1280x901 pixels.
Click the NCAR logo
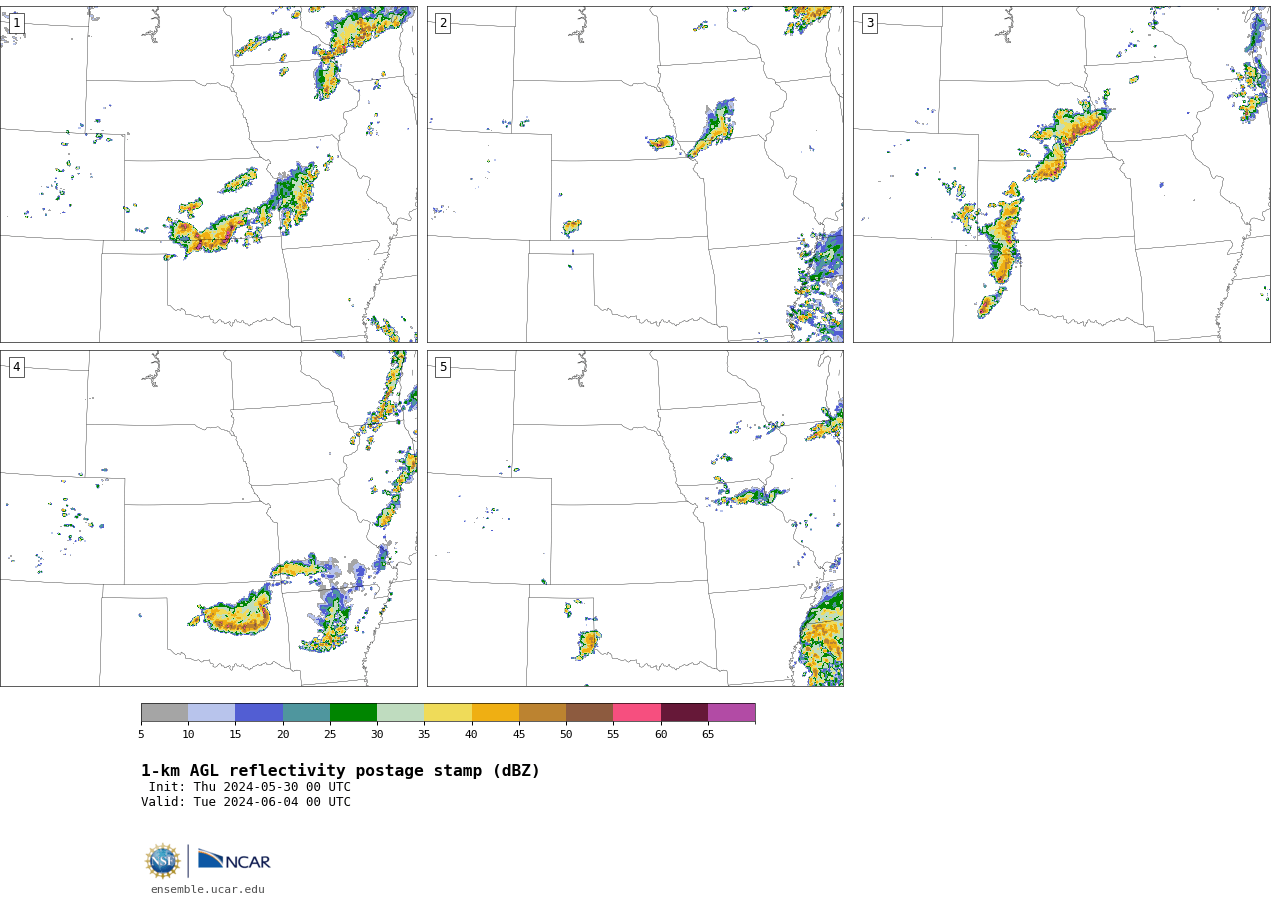click(234, 860)
